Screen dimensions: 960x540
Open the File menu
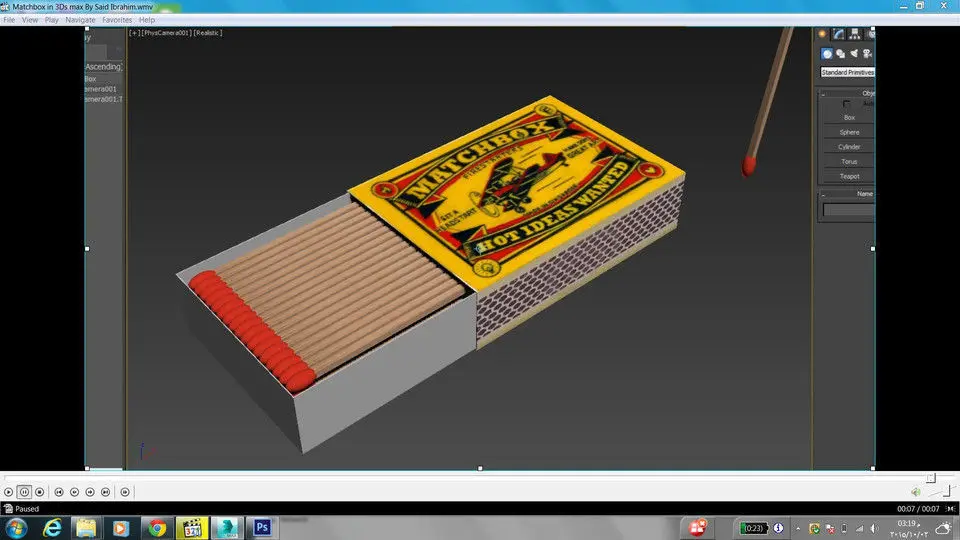point(9,20)
